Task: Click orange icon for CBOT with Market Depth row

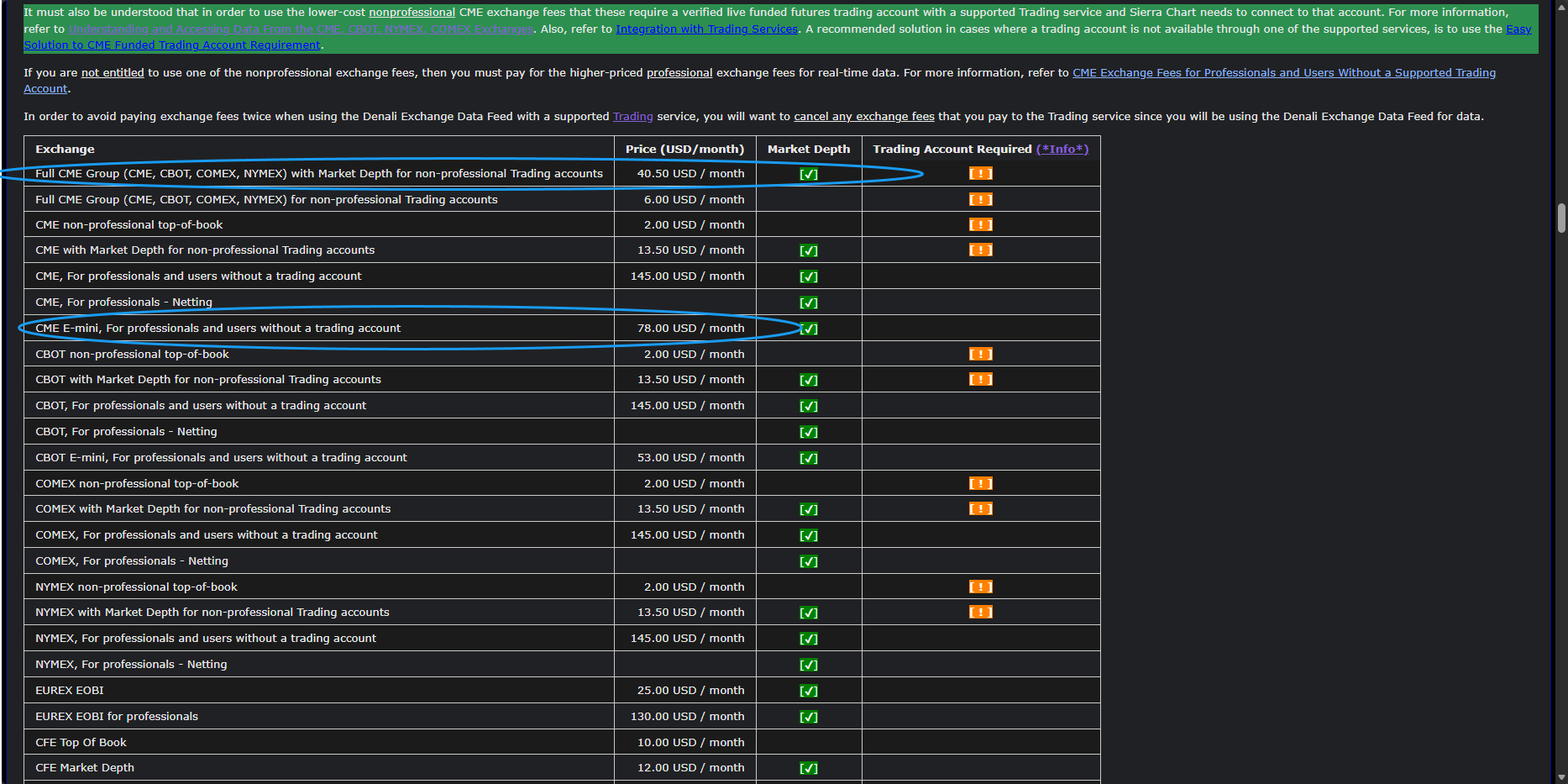Action: [980, 380]
